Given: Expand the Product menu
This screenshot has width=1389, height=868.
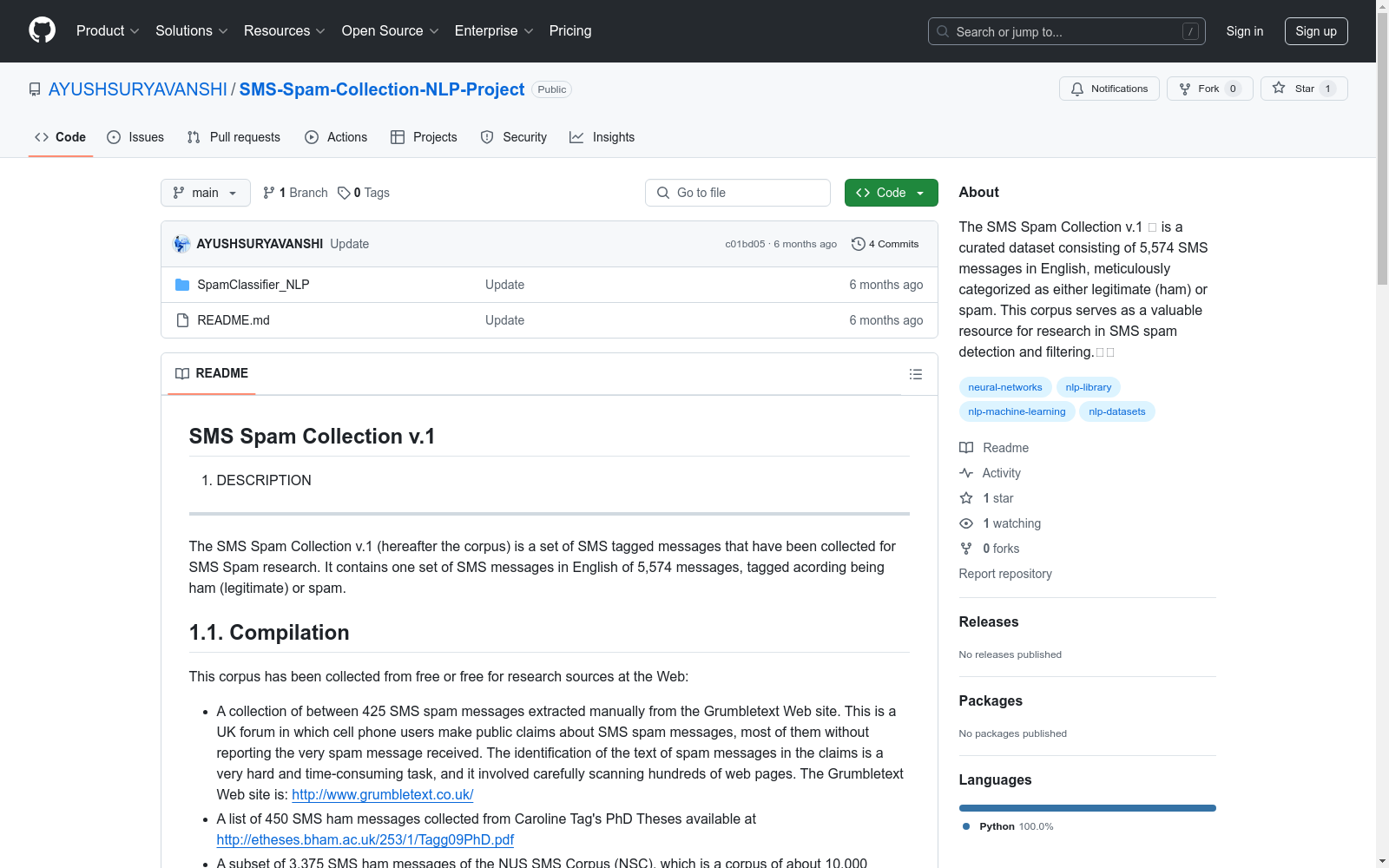Looking at the screenshot, I should click(108, 30).
